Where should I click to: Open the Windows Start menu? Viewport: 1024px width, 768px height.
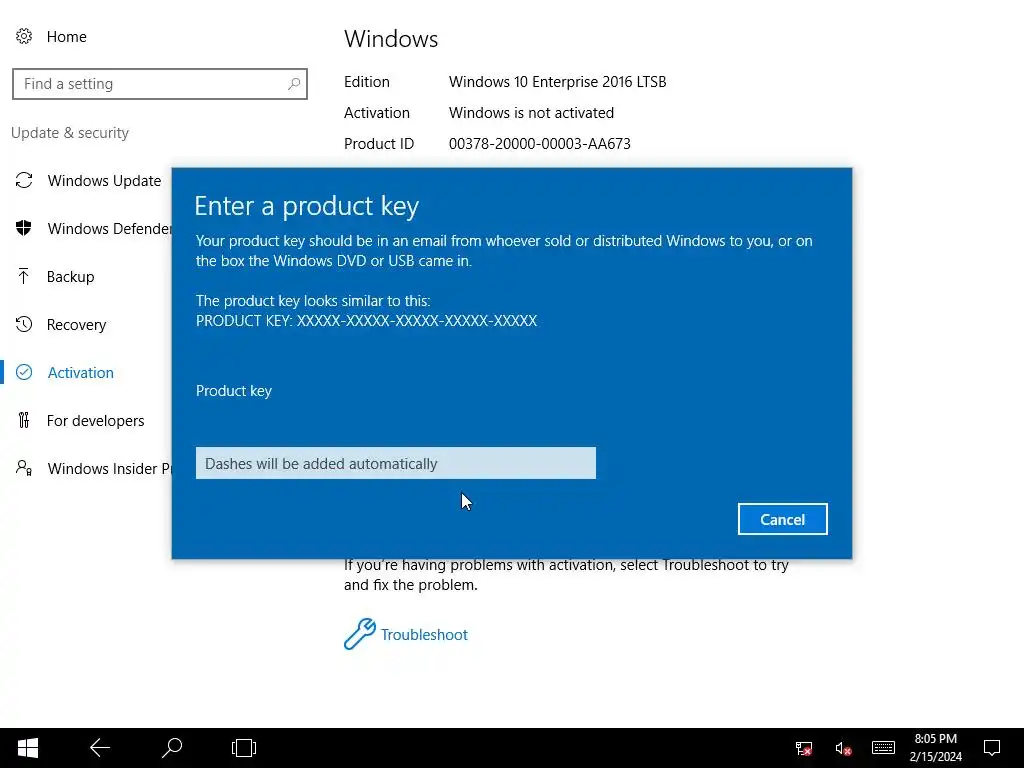coord(27,748)
